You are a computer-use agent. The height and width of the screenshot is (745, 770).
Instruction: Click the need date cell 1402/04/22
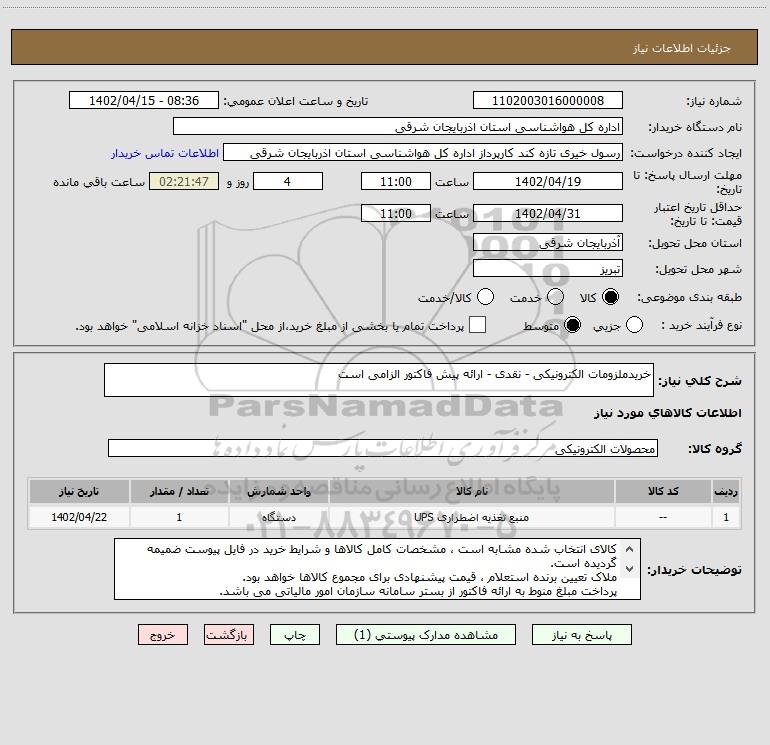(79, 517)
